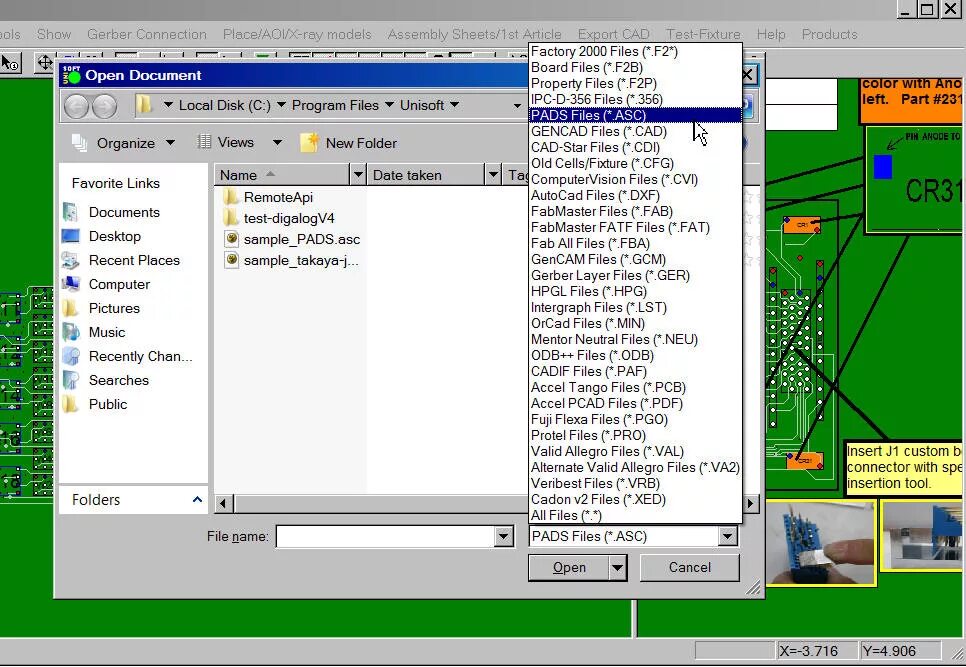Screen dimensions: 966x667
Task: Collapse the file type combo box
Action: tap(728, 536)
